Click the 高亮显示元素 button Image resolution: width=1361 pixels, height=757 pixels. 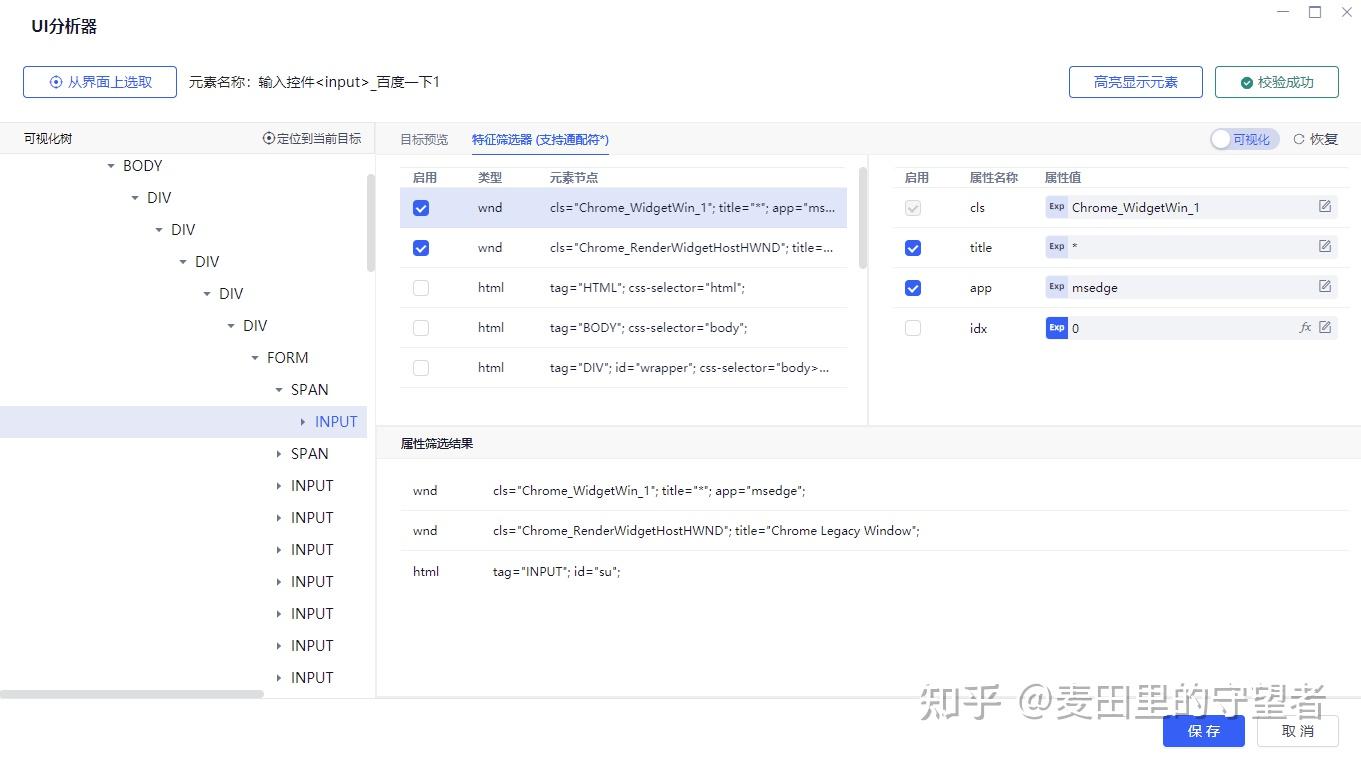coord(1136,82)
